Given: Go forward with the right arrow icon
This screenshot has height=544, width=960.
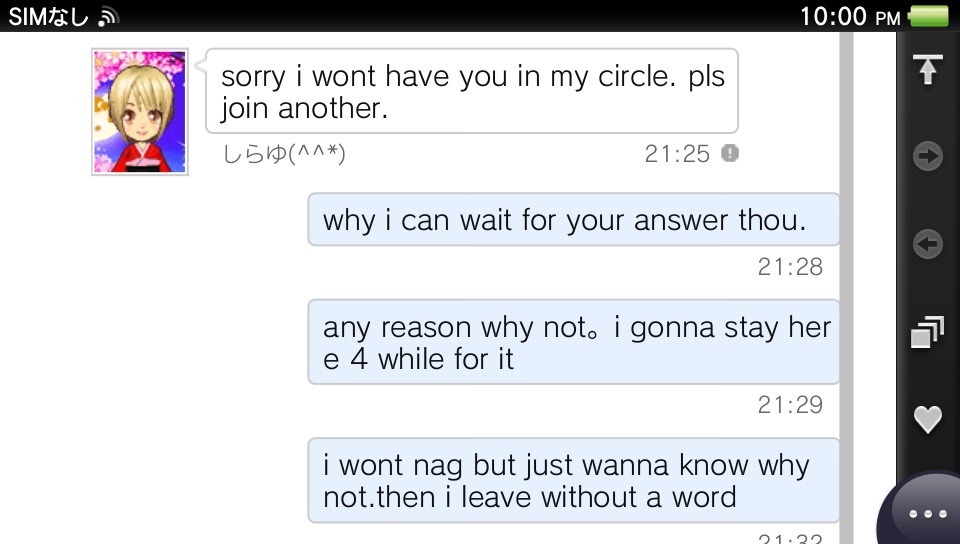Looking at the screenshot, I should click(928, 156).
